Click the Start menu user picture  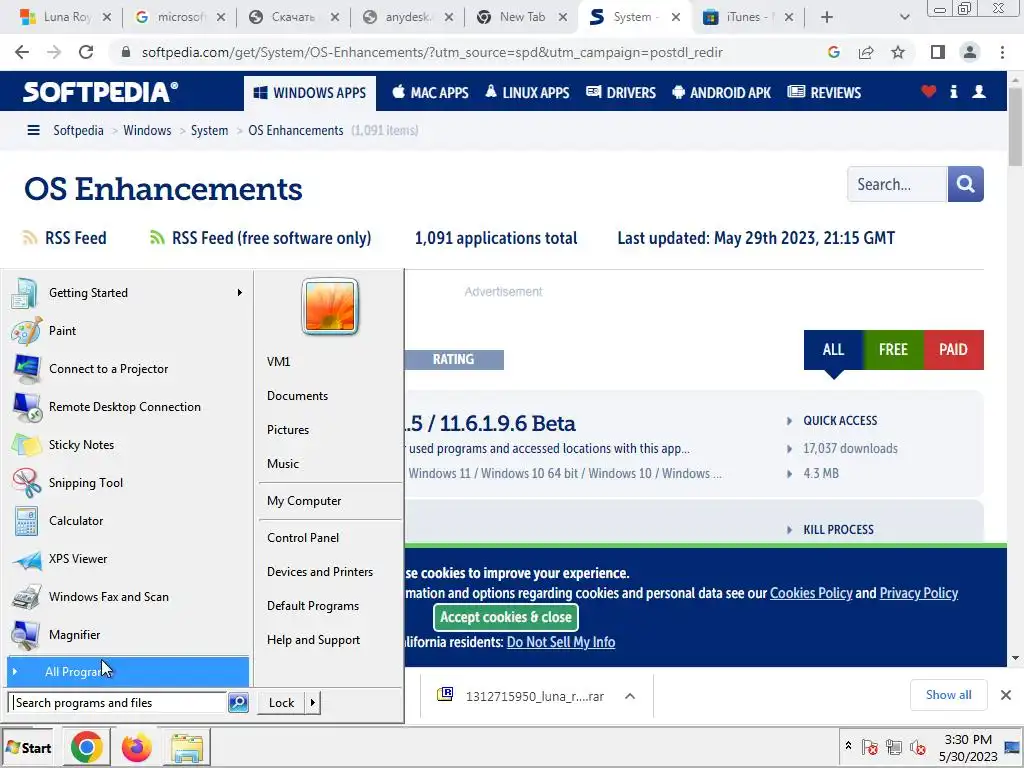pyautogui.click(x=330, y=306)
